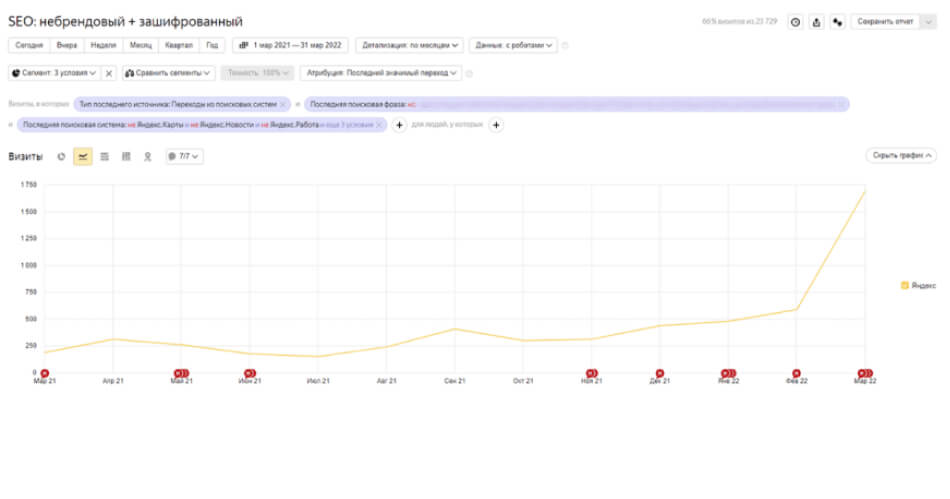Screen dimensions: 950x499
Task: Select Квартал period tab
Action: pos(179,45)
